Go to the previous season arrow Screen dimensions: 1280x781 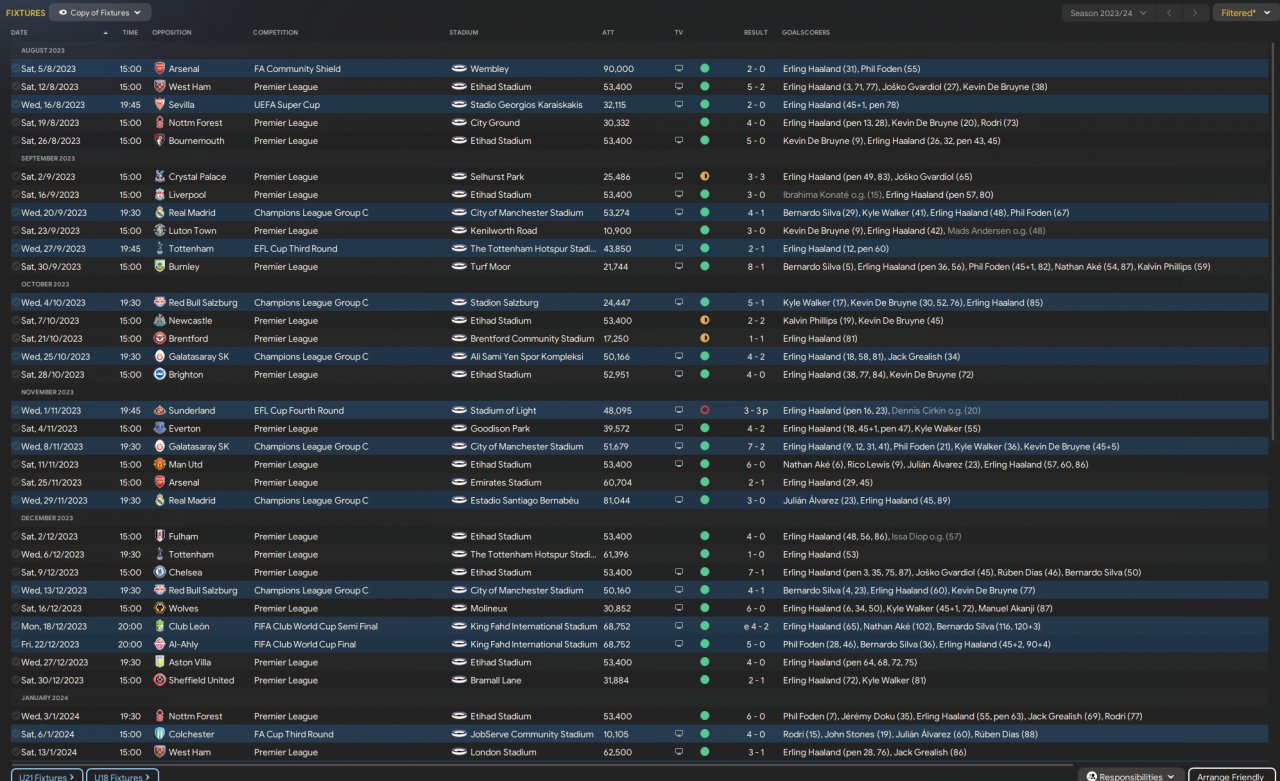point(1168,13)
